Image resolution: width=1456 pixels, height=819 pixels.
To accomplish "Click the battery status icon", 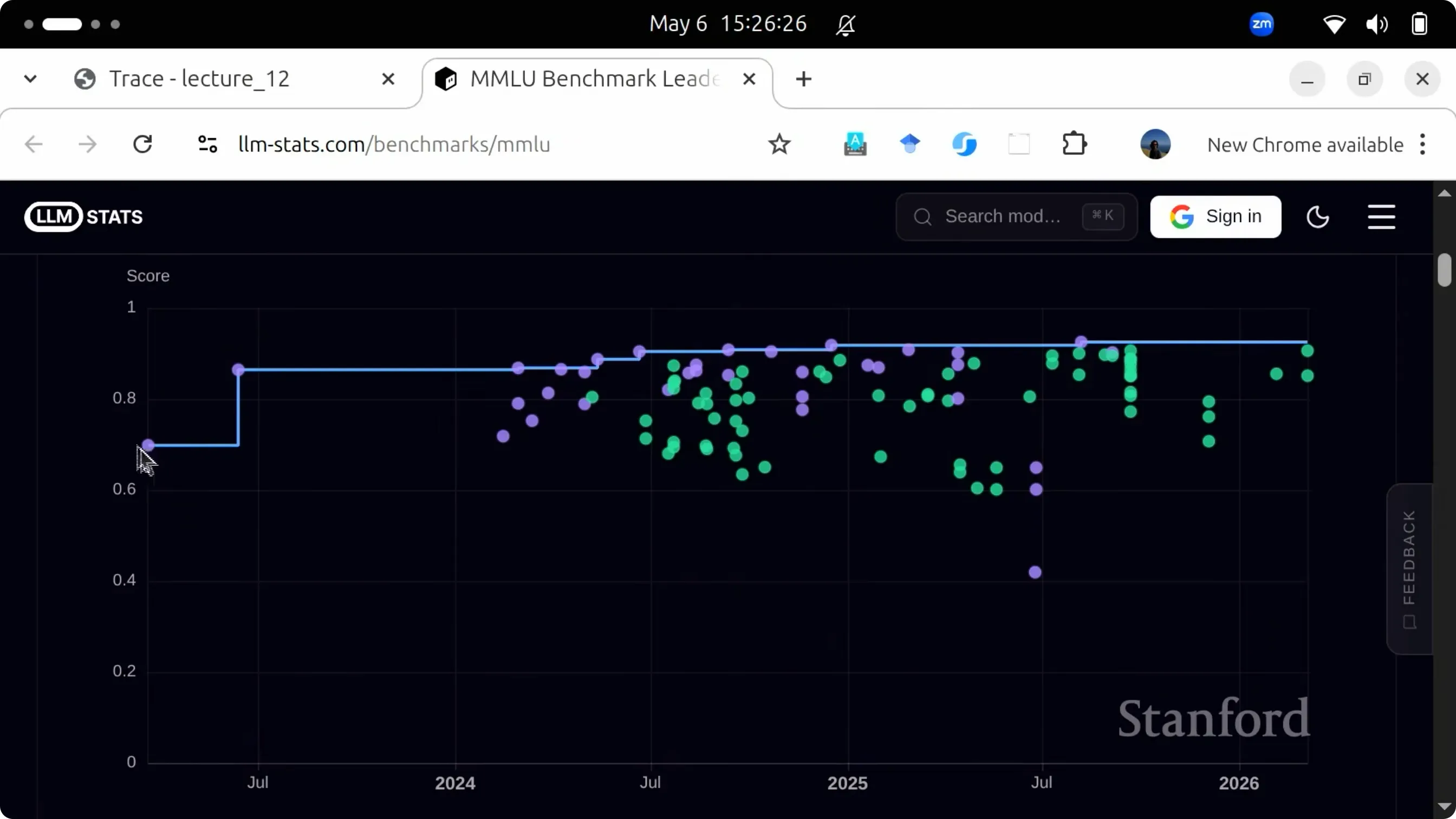I will coord(1419,24).
